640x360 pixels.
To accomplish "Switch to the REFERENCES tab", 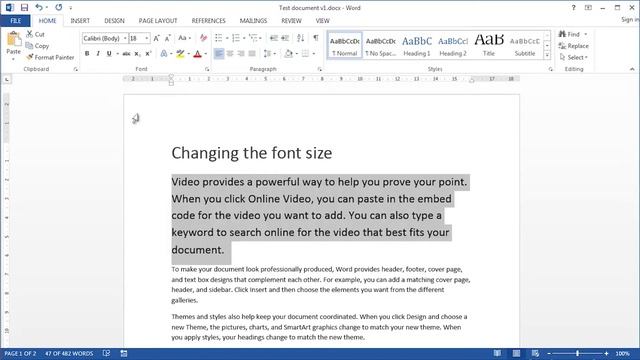I will pyautogui.click(x=209, y=21).
